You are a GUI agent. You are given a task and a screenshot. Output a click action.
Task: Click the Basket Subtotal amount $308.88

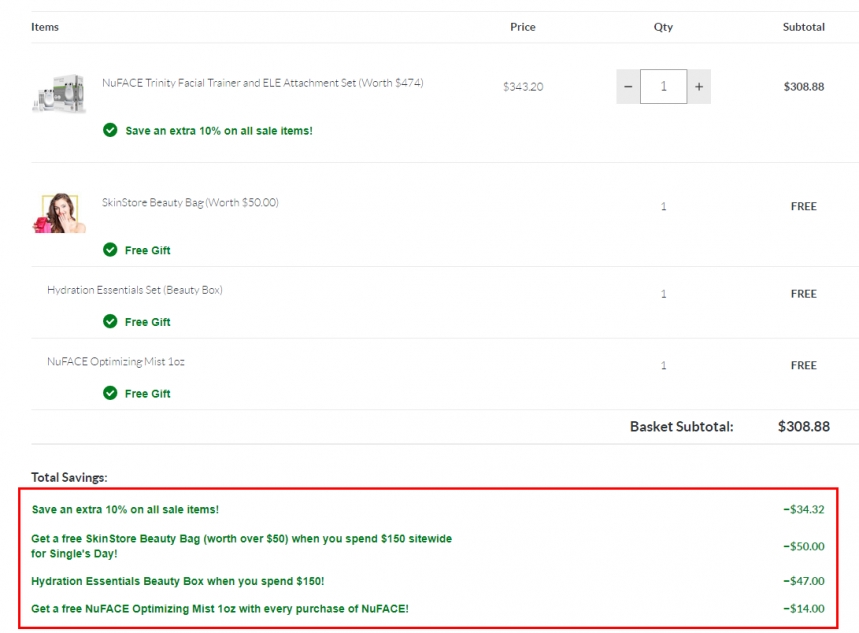(x=803, y=427)
